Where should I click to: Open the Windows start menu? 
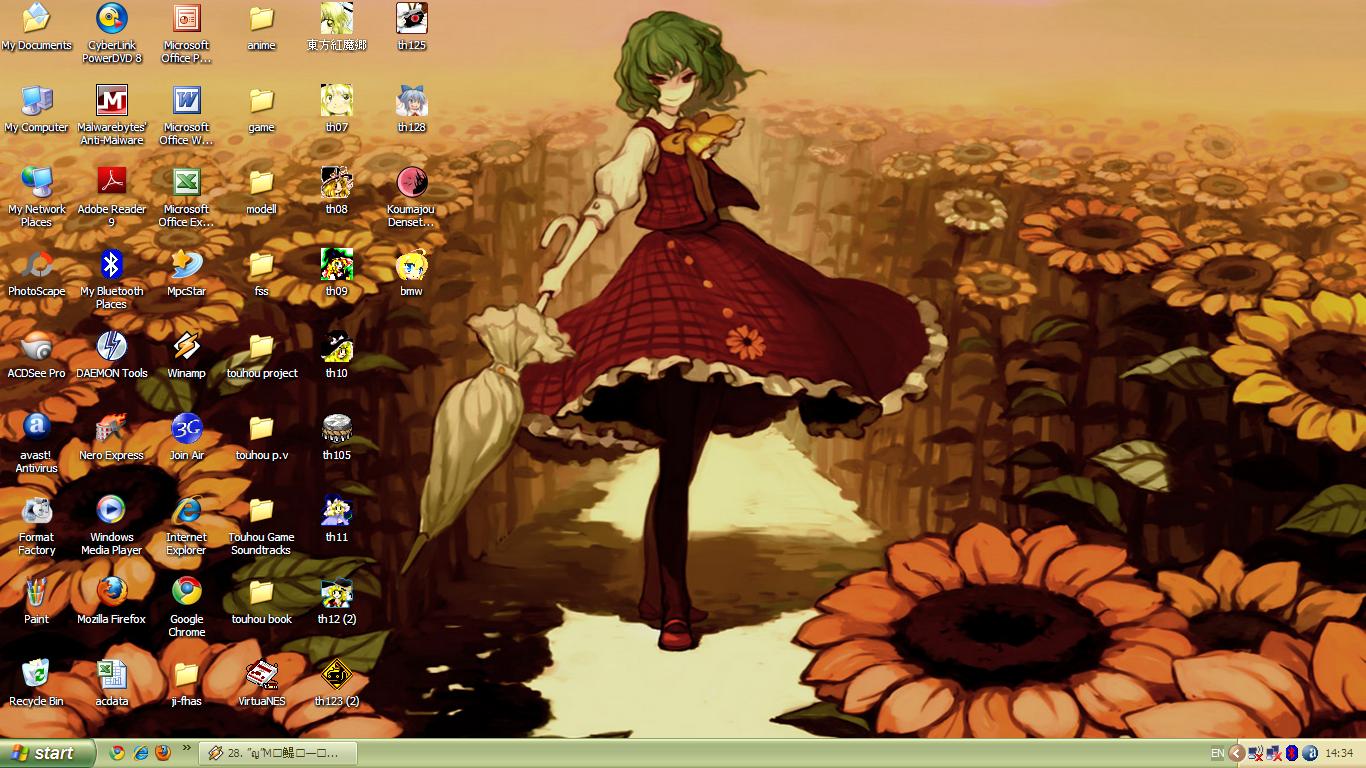tap(48, 753)
